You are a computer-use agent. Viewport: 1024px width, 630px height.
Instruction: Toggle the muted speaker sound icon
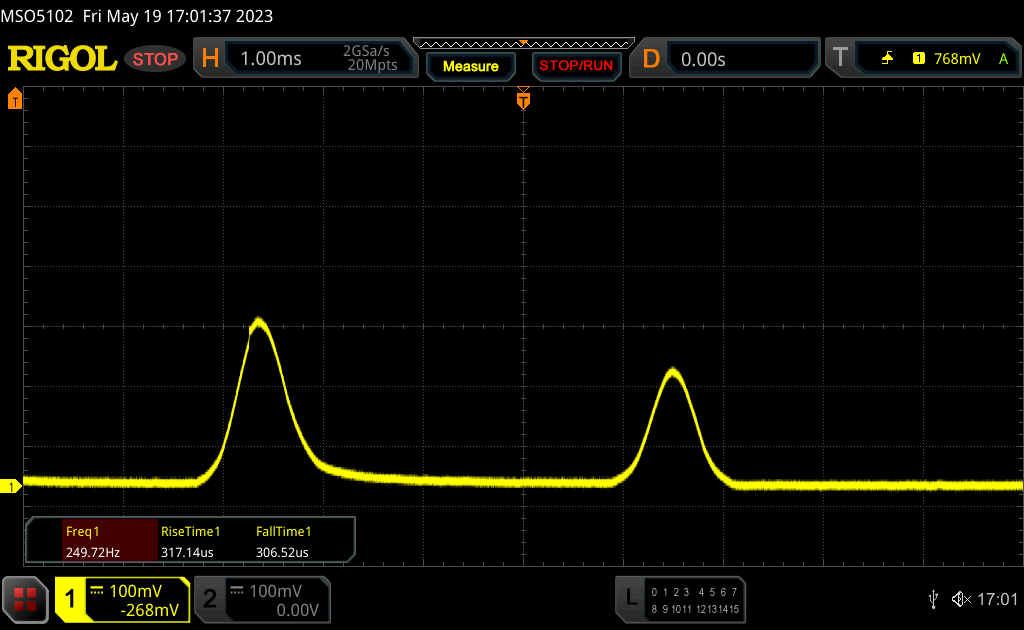click(x=961, y=599)
